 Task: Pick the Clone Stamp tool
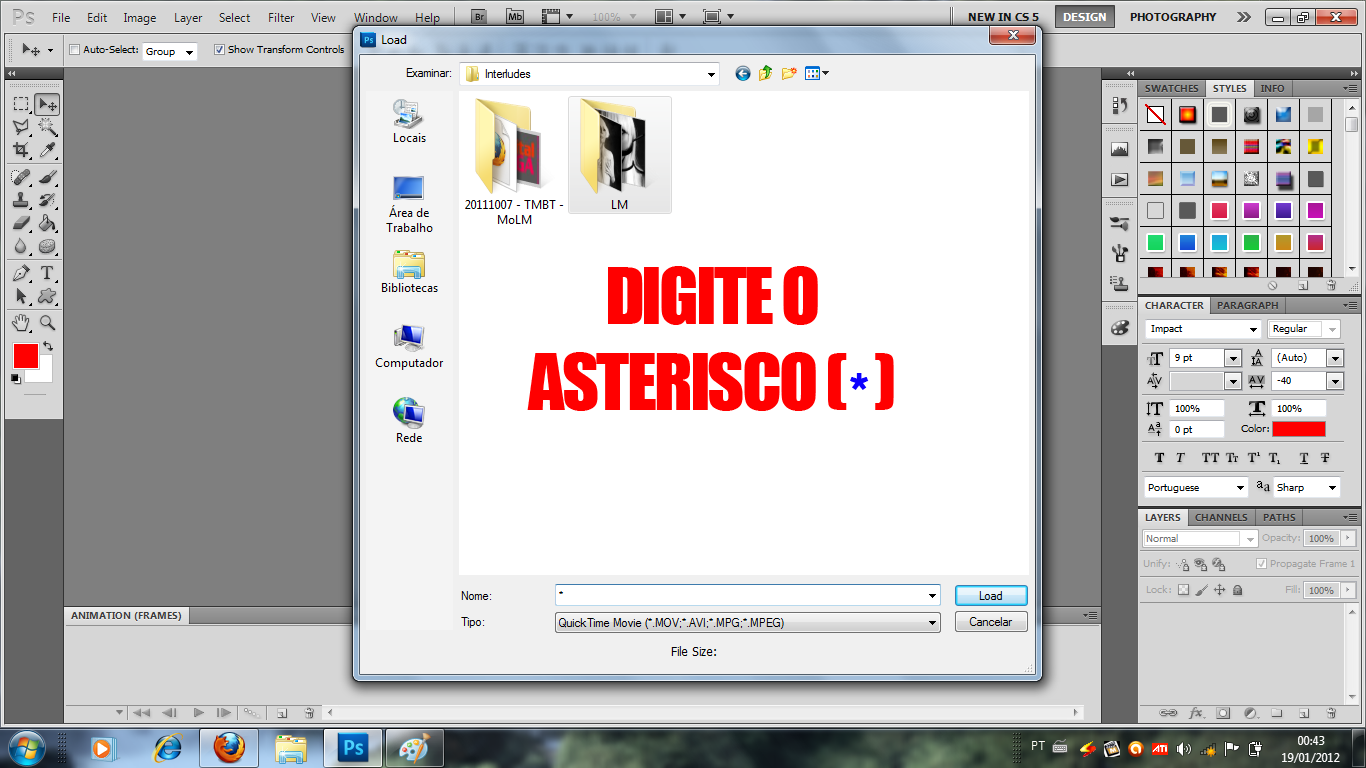click(21, 200)
